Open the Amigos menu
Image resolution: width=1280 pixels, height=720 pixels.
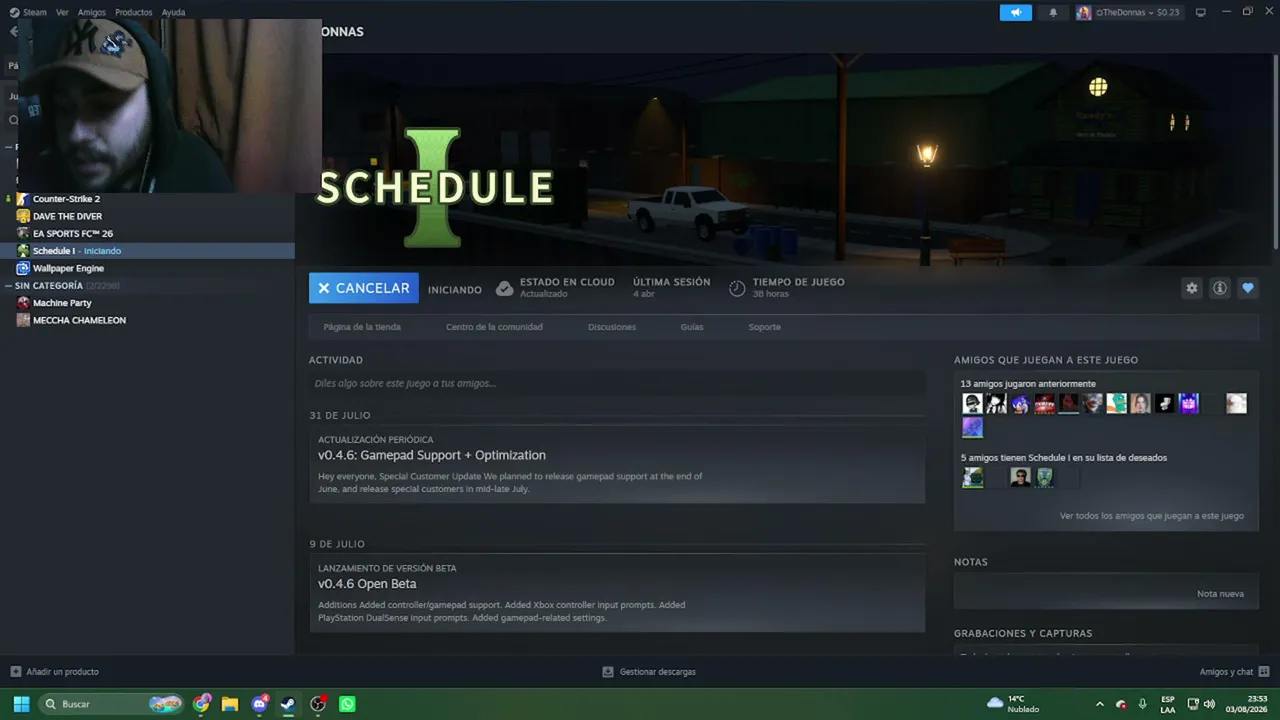tap(91, 12)
